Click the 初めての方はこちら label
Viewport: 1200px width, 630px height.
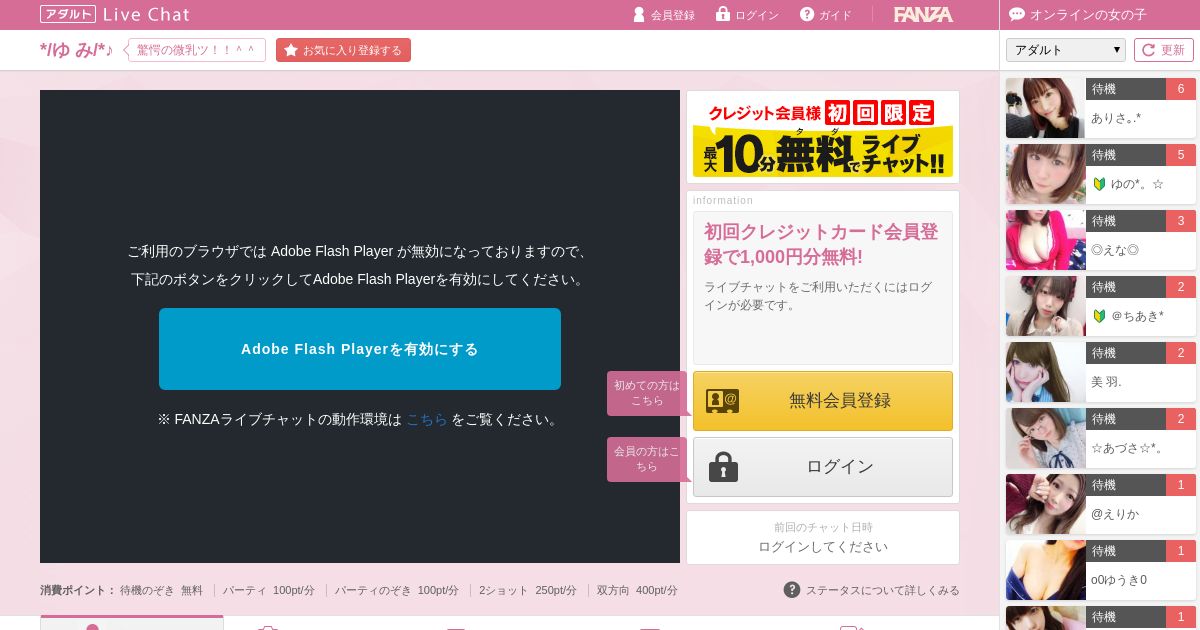646,393
